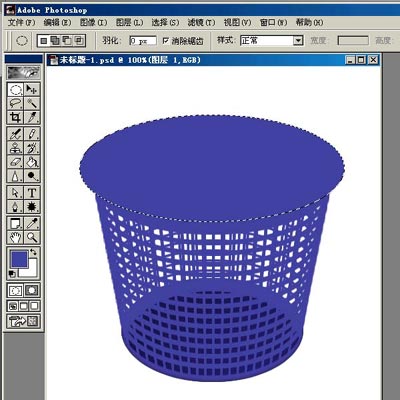400x400 pixels.
Task: Toggle the 消除锯齿 anti-alias checkbox
Action: (x=165, y=41)
